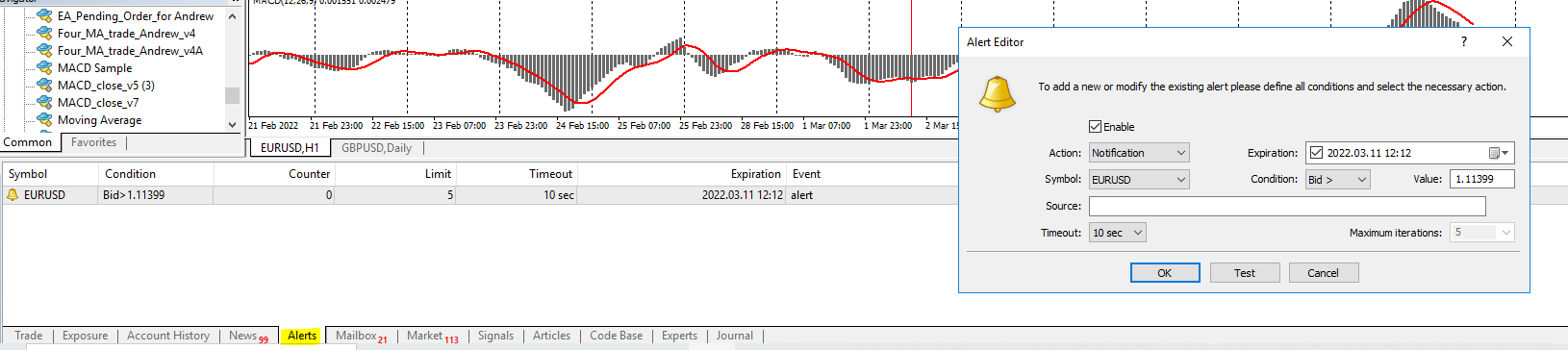Select Moving Average expert advisor
Viewport: 1568px width, 350px height.
click(x=99, y=120)
